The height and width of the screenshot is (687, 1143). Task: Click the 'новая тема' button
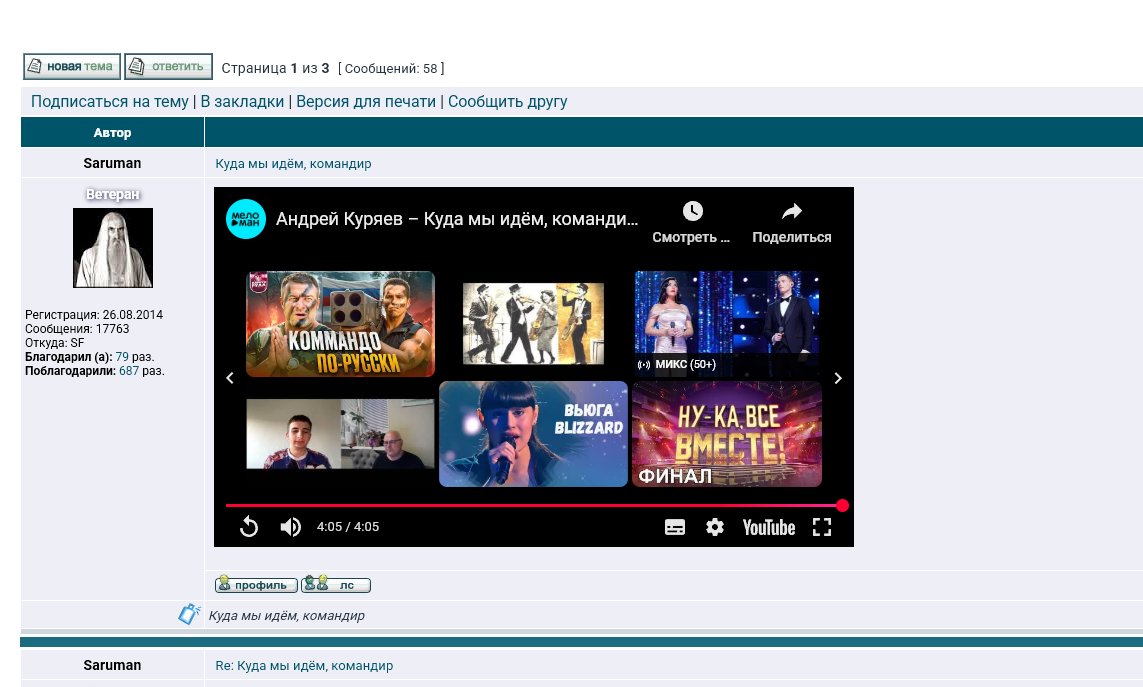72,66
